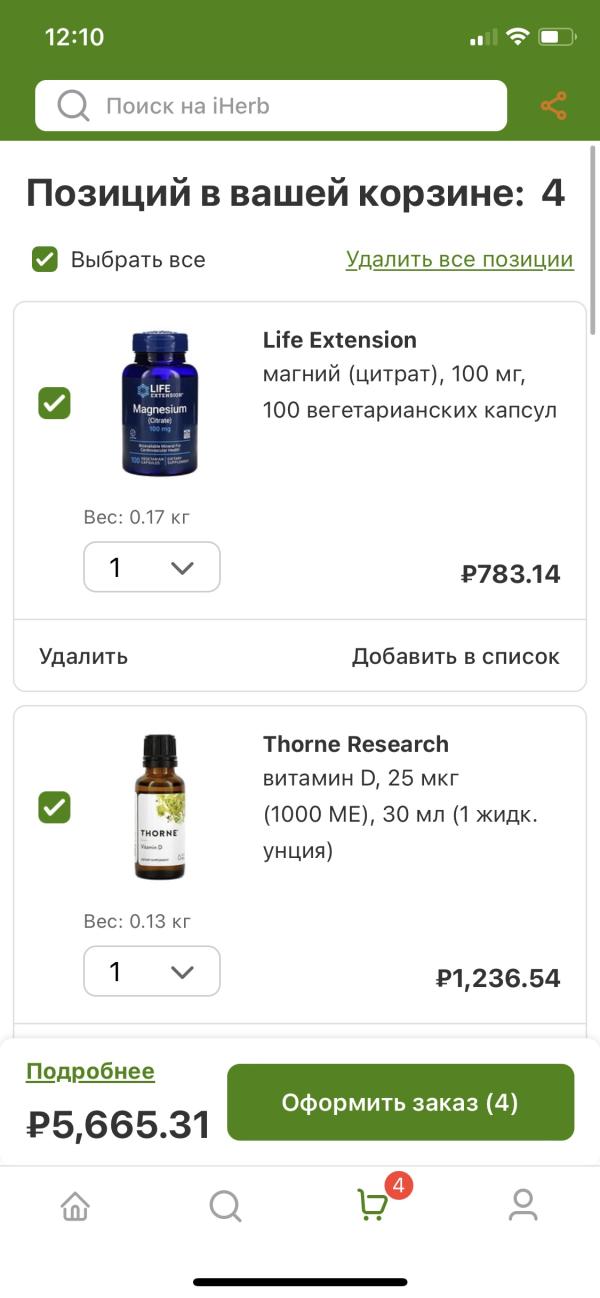600x1298 pixels.
Task: Tap the share icon
Action: 553,106
